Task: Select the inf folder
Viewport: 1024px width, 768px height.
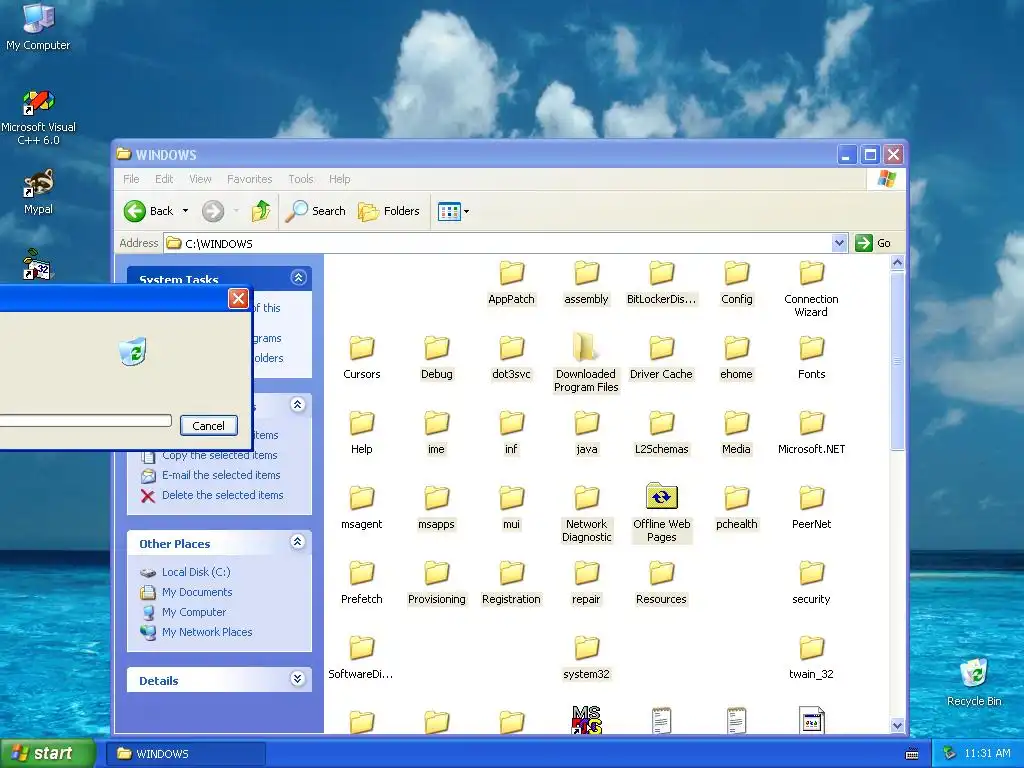Action: coord(511,433)
